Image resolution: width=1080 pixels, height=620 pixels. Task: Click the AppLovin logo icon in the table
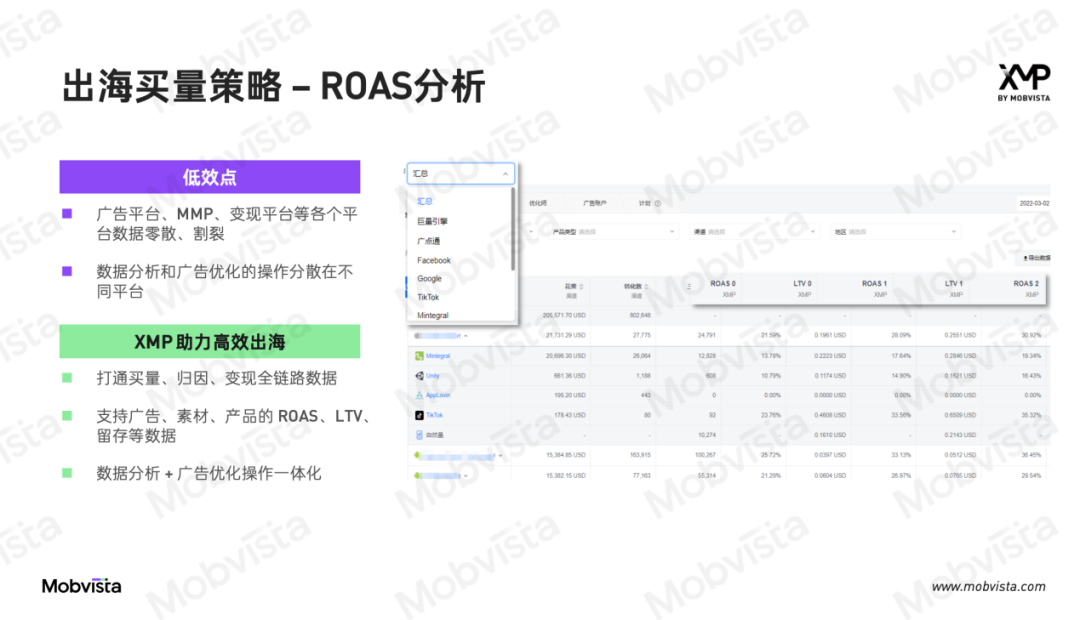click(419, 395)
